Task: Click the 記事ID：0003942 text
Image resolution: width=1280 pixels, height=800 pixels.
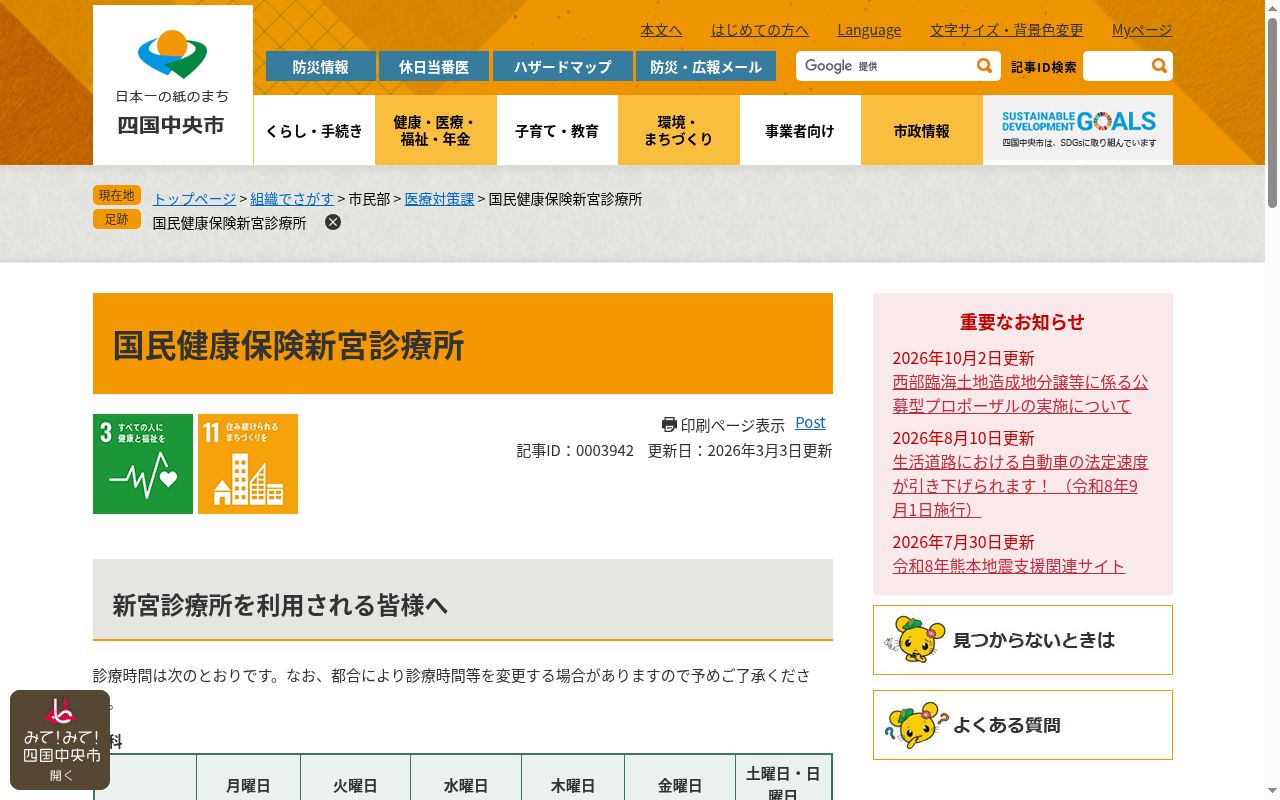Action: [575, 451]
